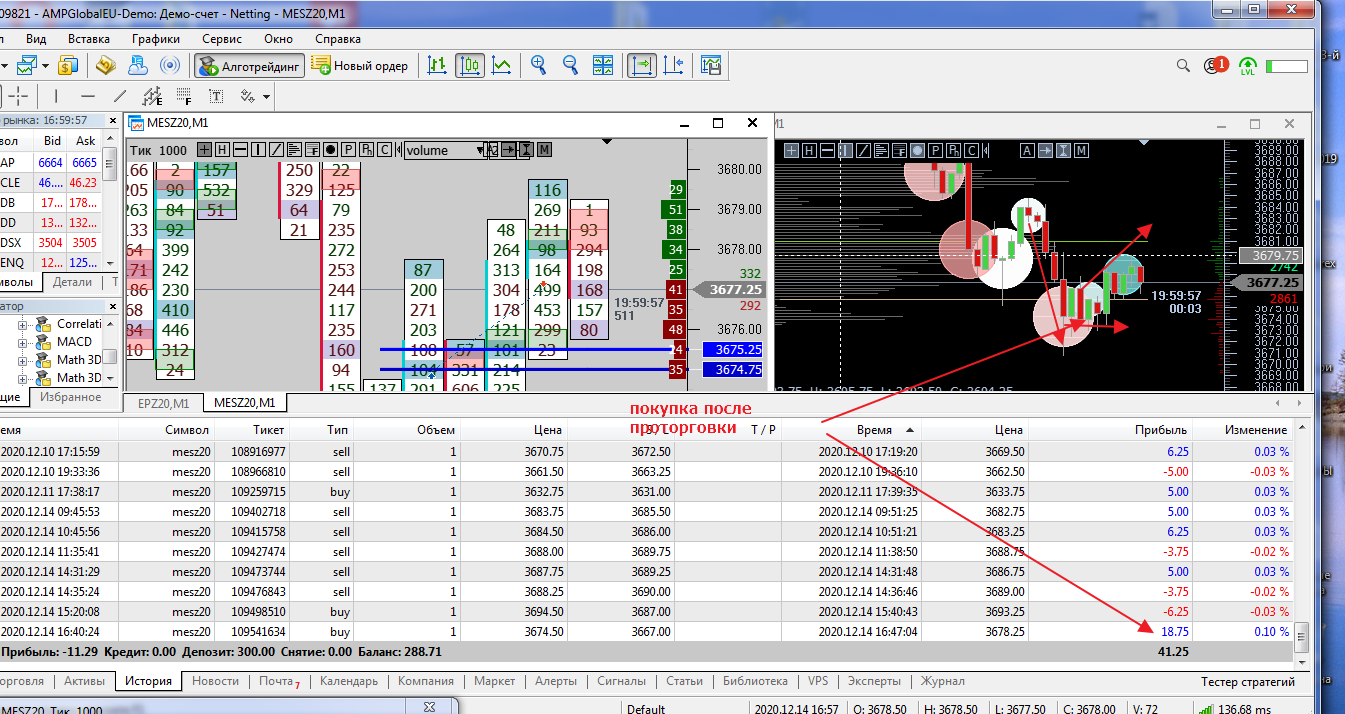The height and width of the screenshot is (714, 1345).
Task: Click the M button in right black chart toolbar
Action: [x=1081, y=150]
